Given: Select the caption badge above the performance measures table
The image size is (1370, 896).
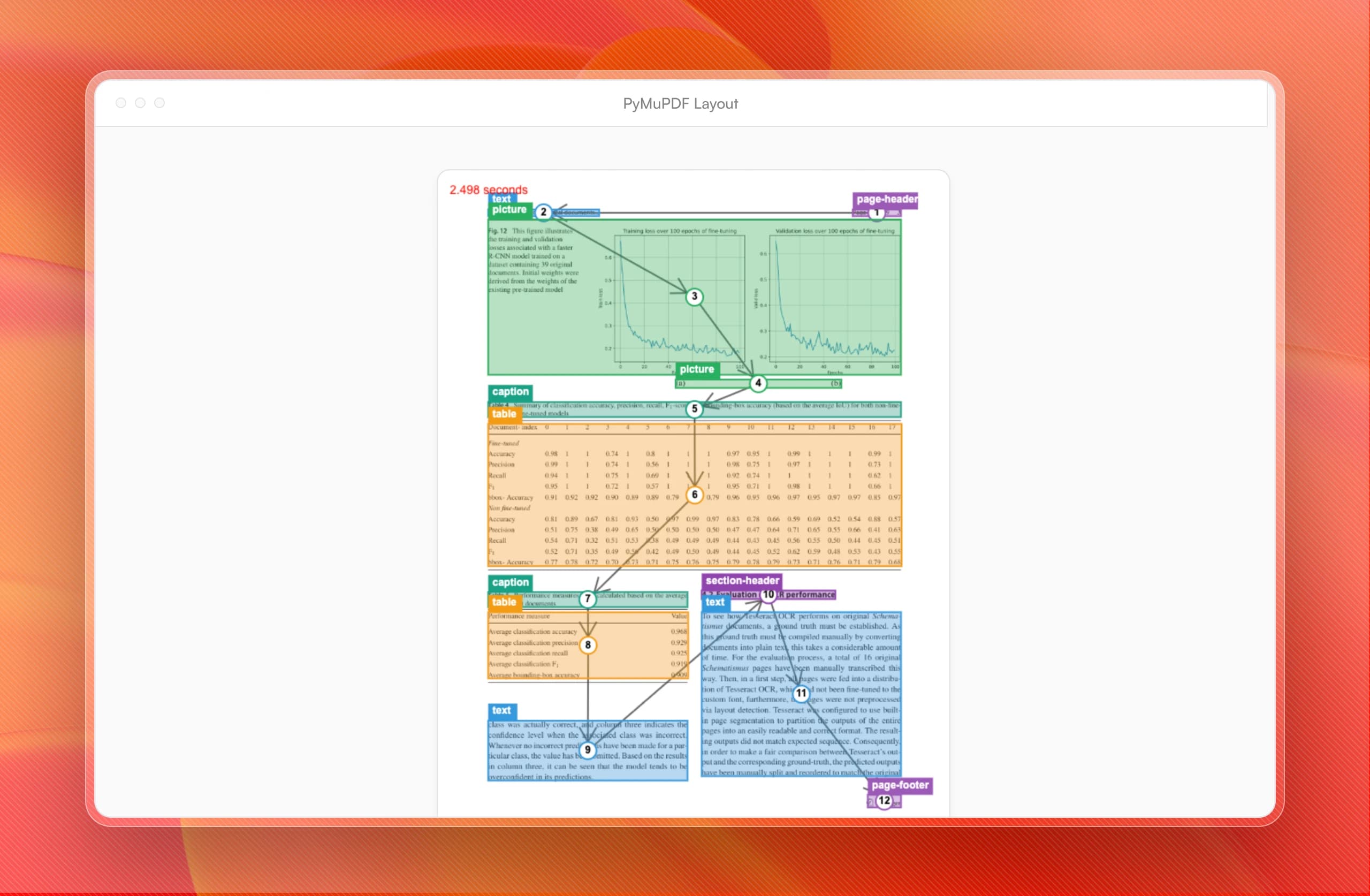Looking at the screenshot, I should tap(510, 582).
